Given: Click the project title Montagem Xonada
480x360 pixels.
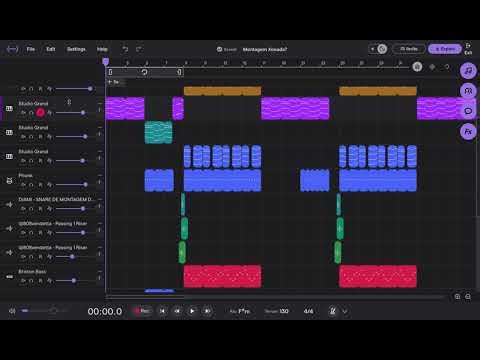Looking at the screenshot, I should [265, 49].
